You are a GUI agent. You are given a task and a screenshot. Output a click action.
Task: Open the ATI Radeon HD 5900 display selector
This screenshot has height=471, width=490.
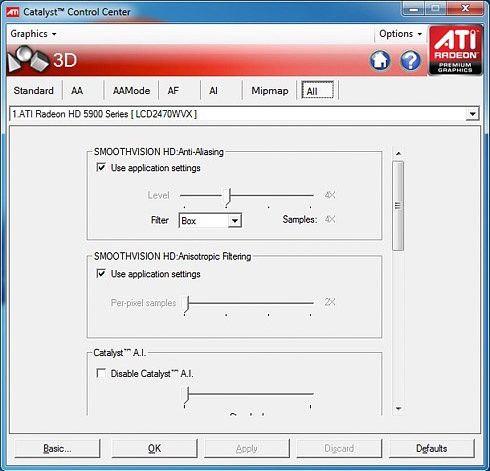245,114
